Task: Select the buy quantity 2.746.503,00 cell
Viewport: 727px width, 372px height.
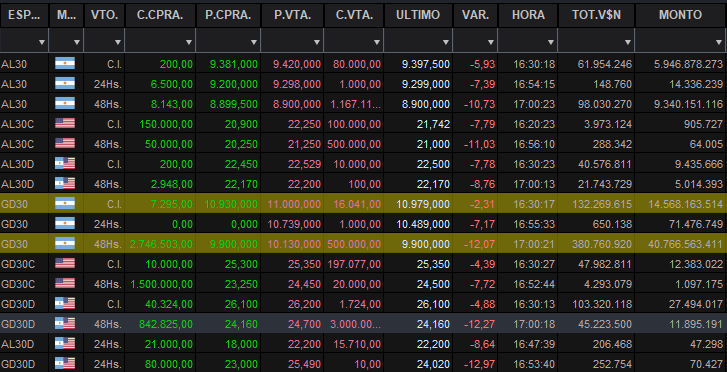Action: click(x=160, y=244)
